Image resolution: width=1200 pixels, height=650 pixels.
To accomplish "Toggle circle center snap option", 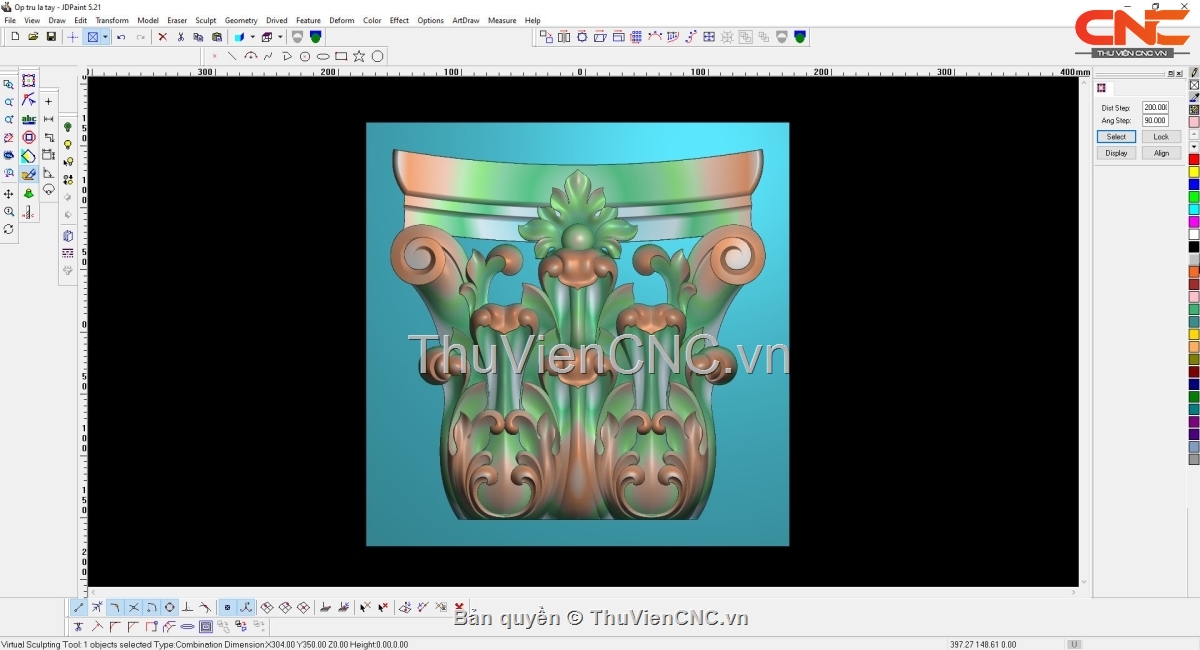I will pyautogui.click(x=169, y=607).
